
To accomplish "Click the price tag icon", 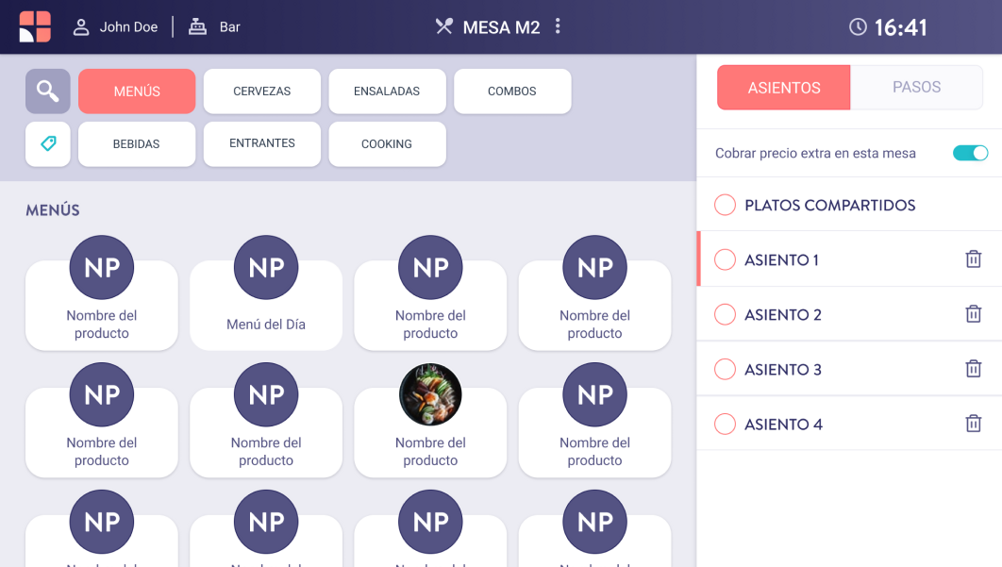I will click(x=48, y=144).
